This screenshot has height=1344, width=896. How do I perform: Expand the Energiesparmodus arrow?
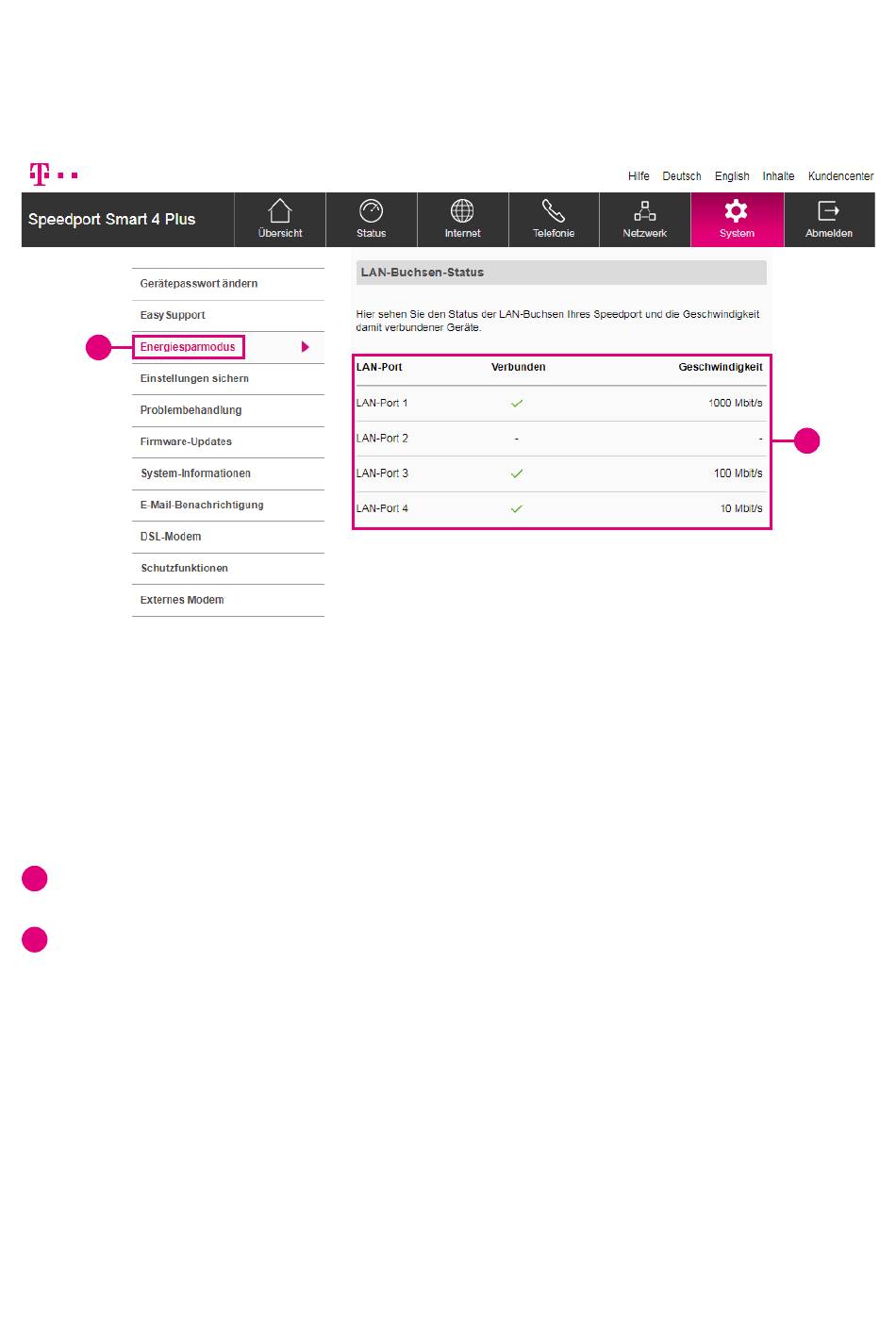(305, 347)
